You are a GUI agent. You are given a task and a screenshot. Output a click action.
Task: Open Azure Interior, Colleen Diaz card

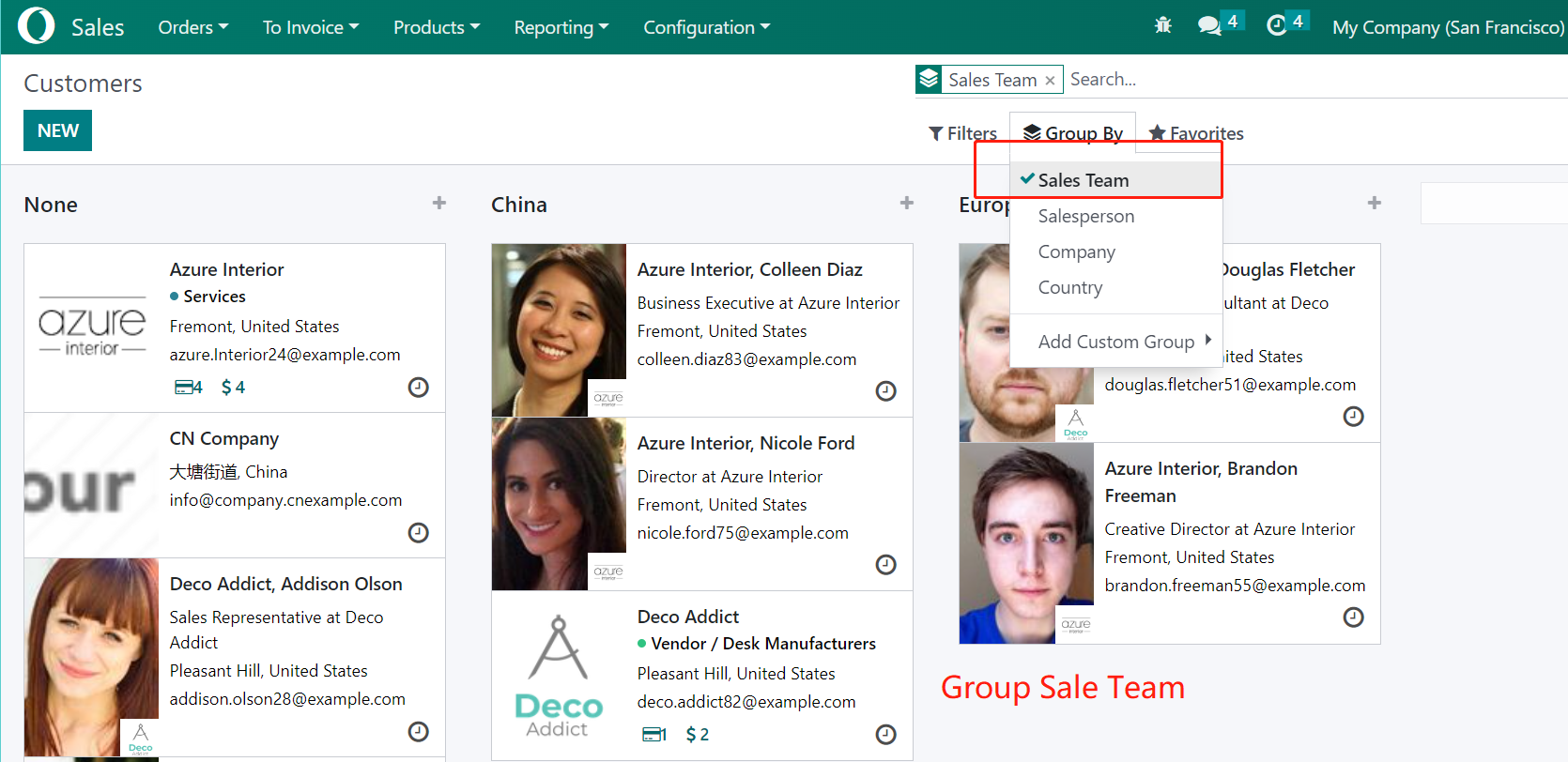click(702, 330)
